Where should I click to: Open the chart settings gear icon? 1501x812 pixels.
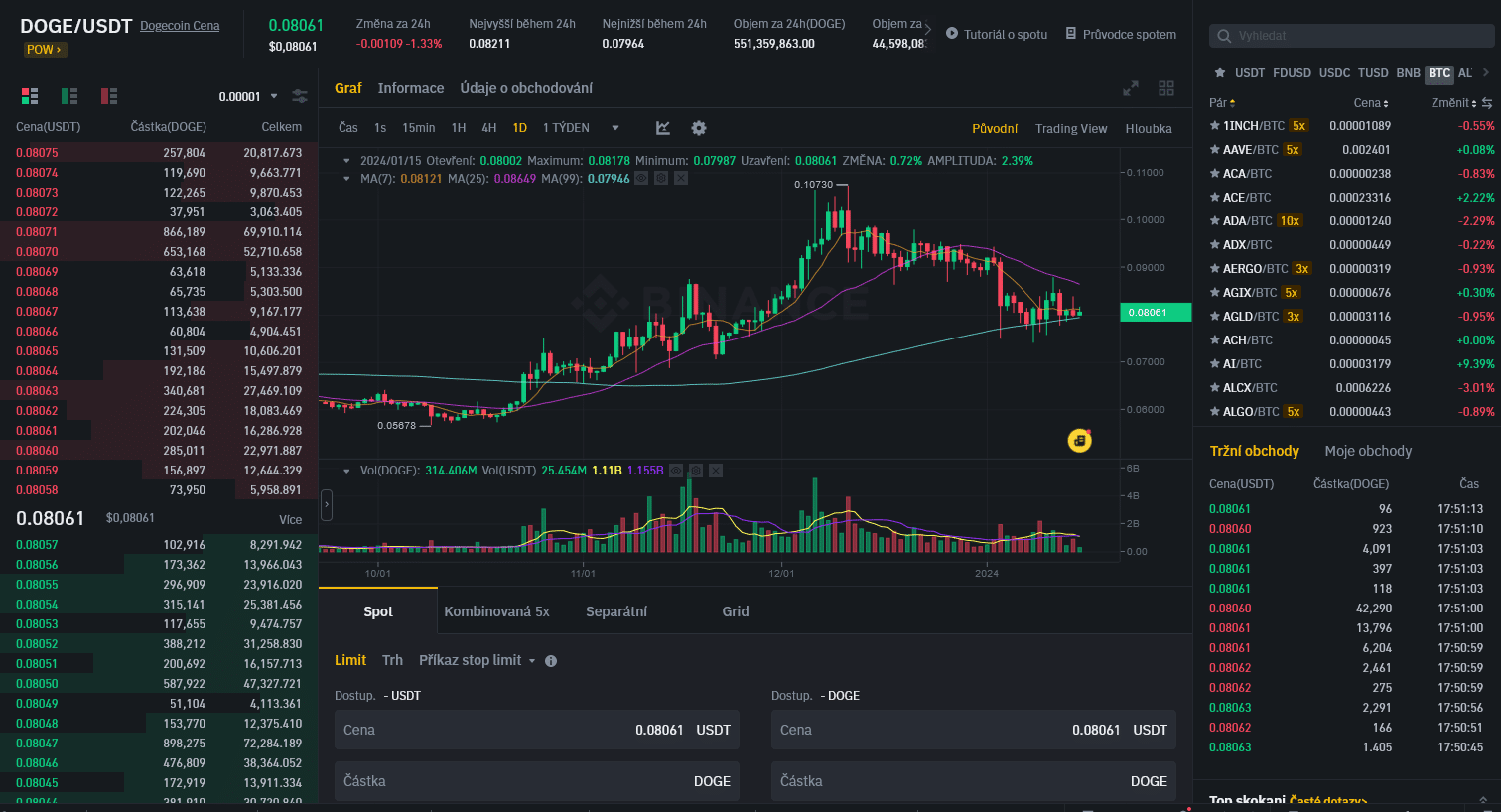pyautogui.click(x=699, y=128)
